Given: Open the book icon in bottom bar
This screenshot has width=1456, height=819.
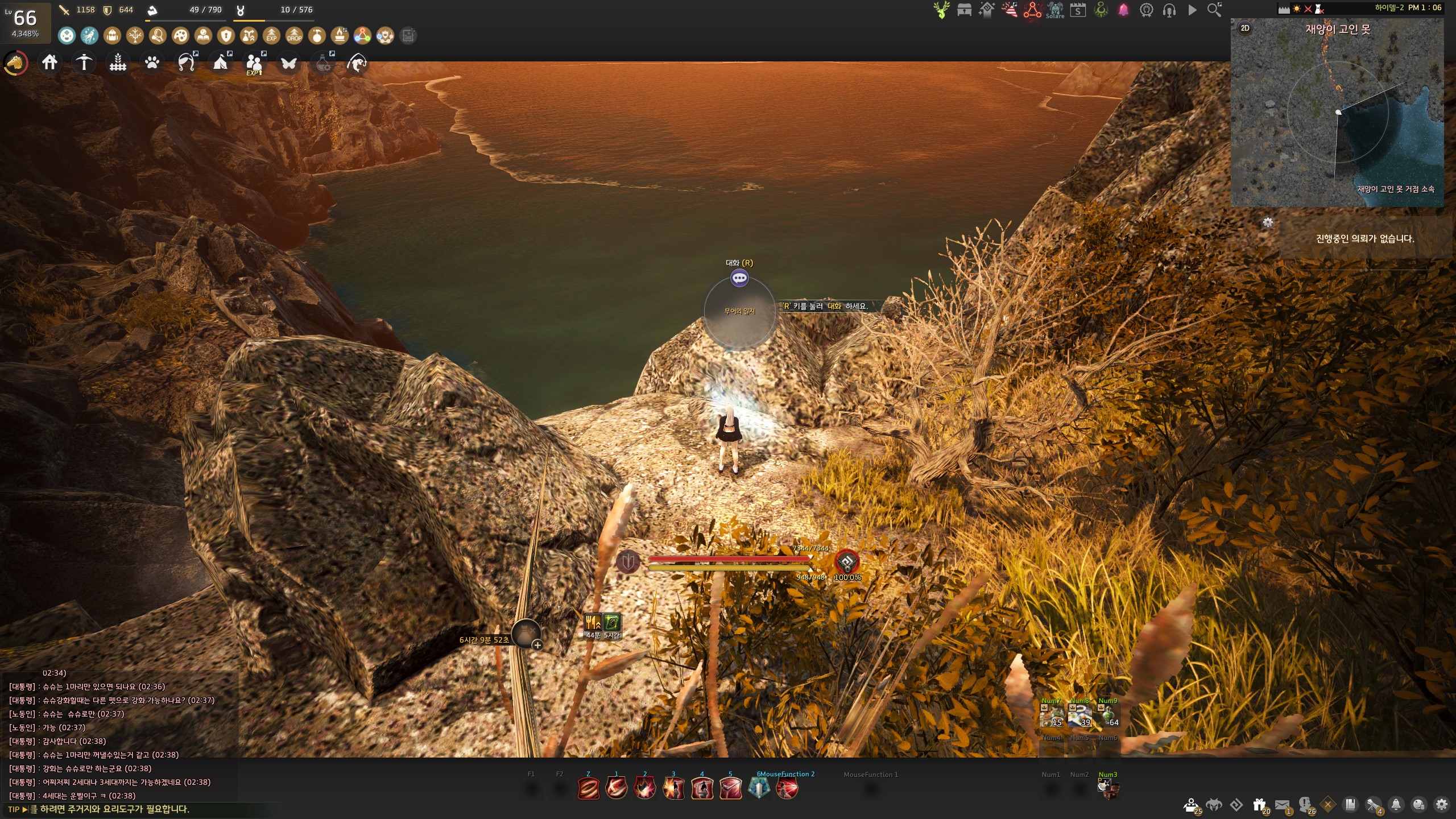Looking at the screenshot, I should point(1351,805).
